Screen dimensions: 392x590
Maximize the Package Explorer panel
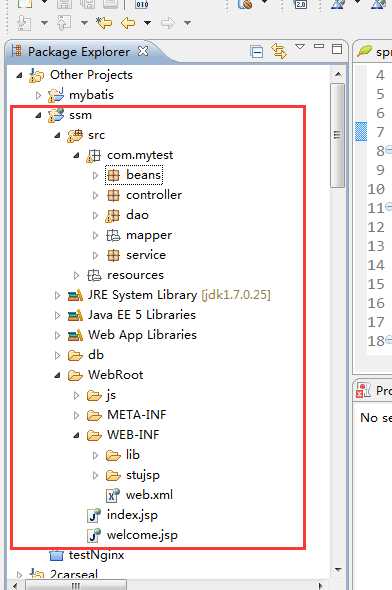tap(337, 49)
